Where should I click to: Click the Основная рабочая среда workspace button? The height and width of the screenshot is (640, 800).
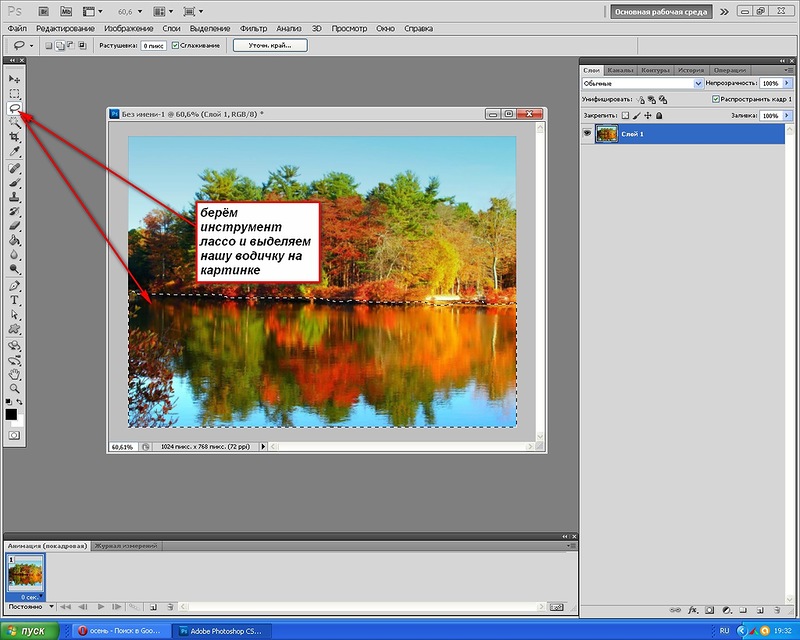click(661, 12)
